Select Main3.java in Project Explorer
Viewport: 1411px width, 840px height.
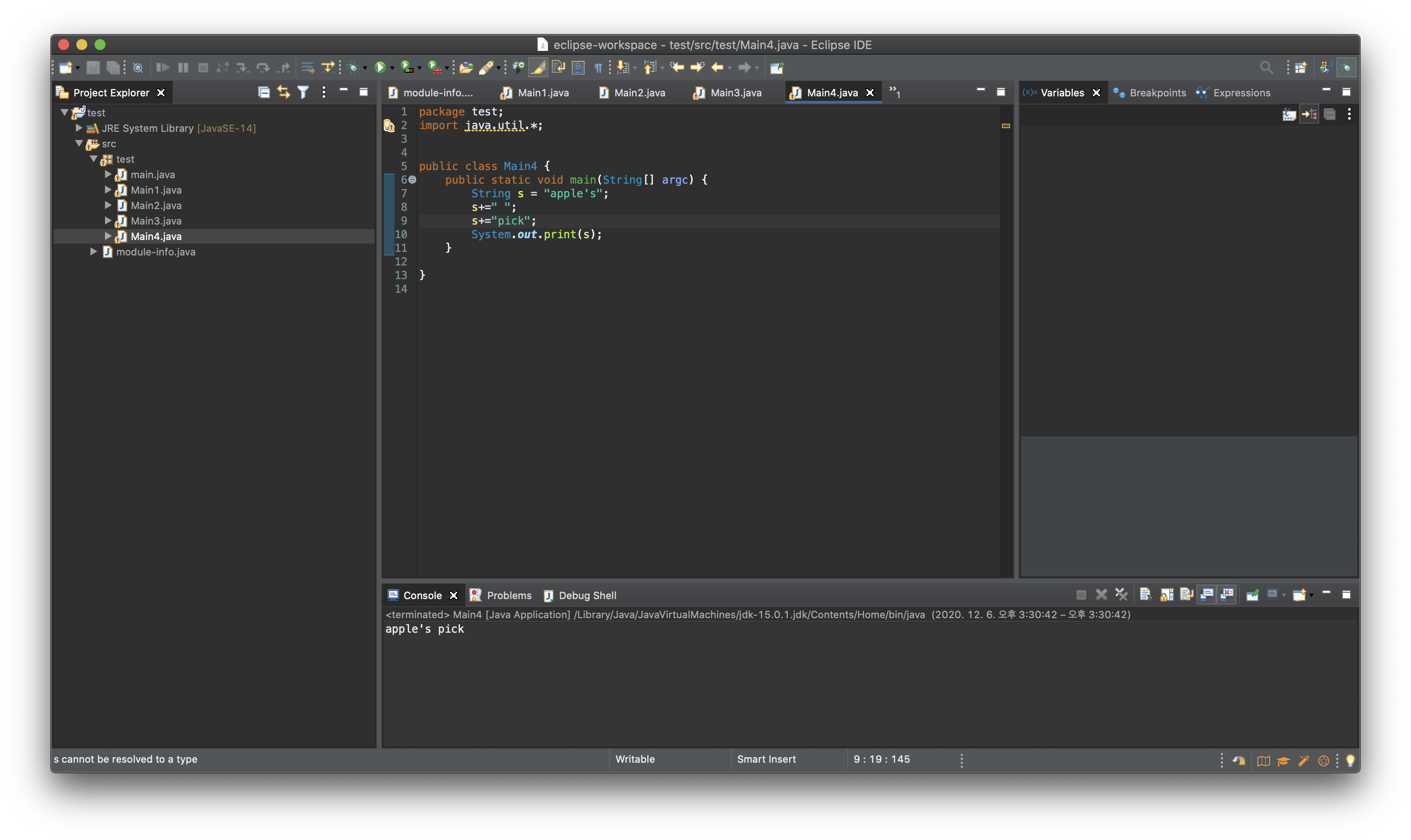tap(155, 221)
